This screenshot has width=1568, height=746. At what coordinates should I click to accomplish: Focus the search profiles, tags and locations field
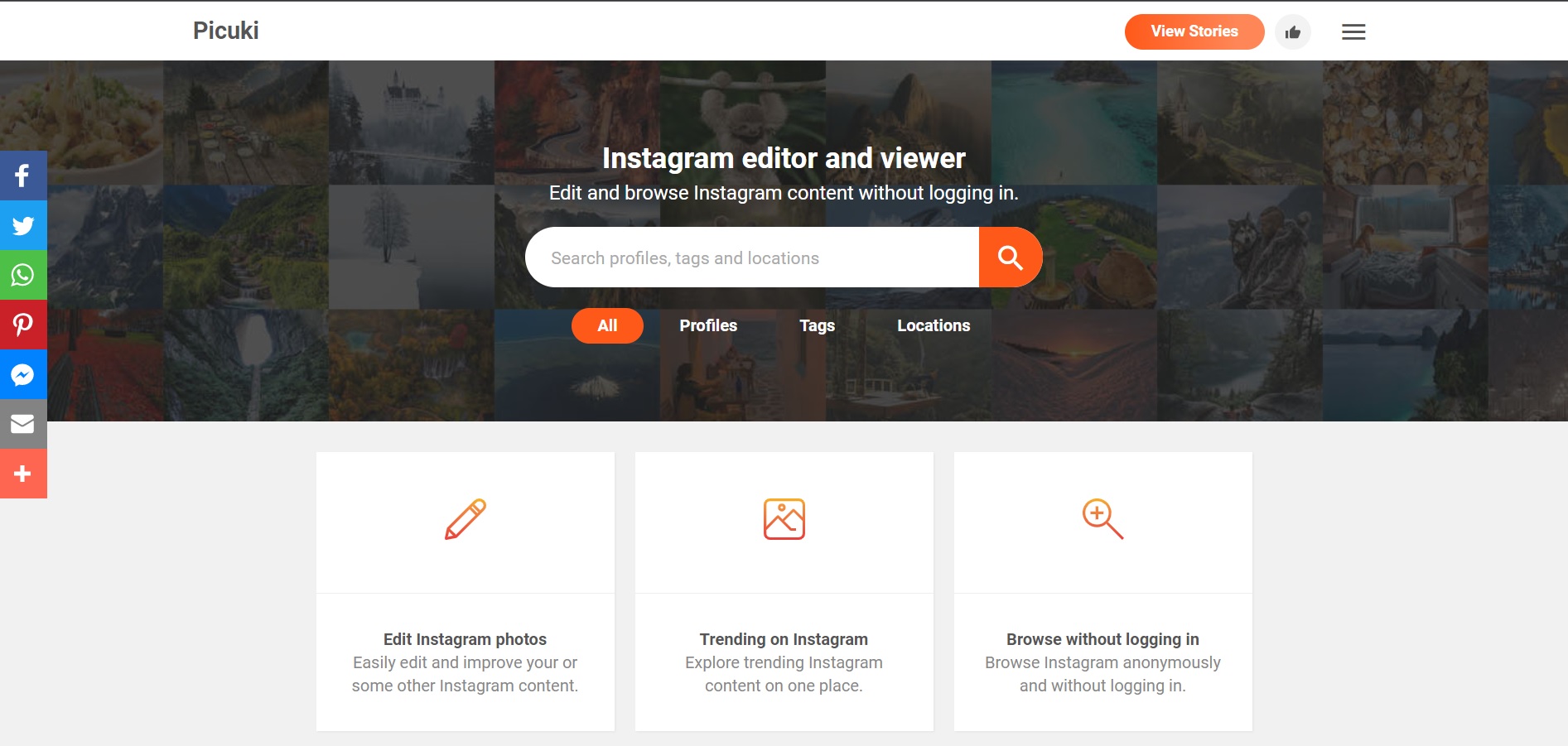click(x=752, y=257)
